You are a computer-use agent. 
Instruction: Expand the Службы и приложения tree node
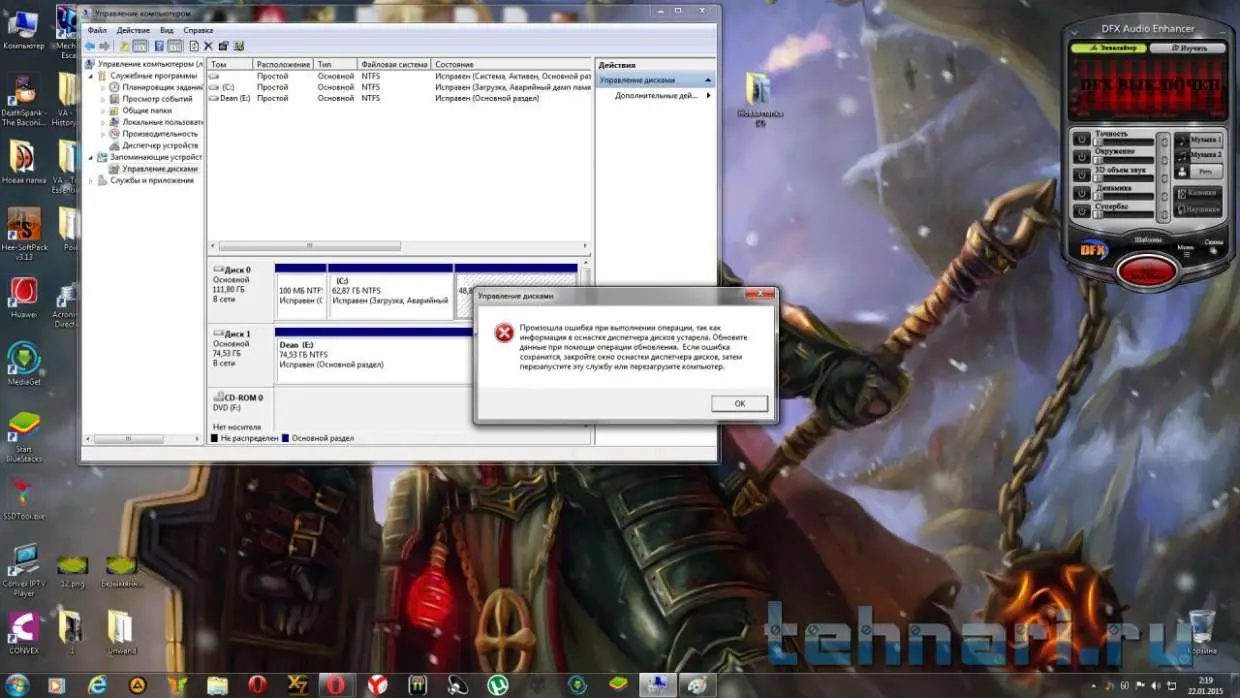pos(92,181)
